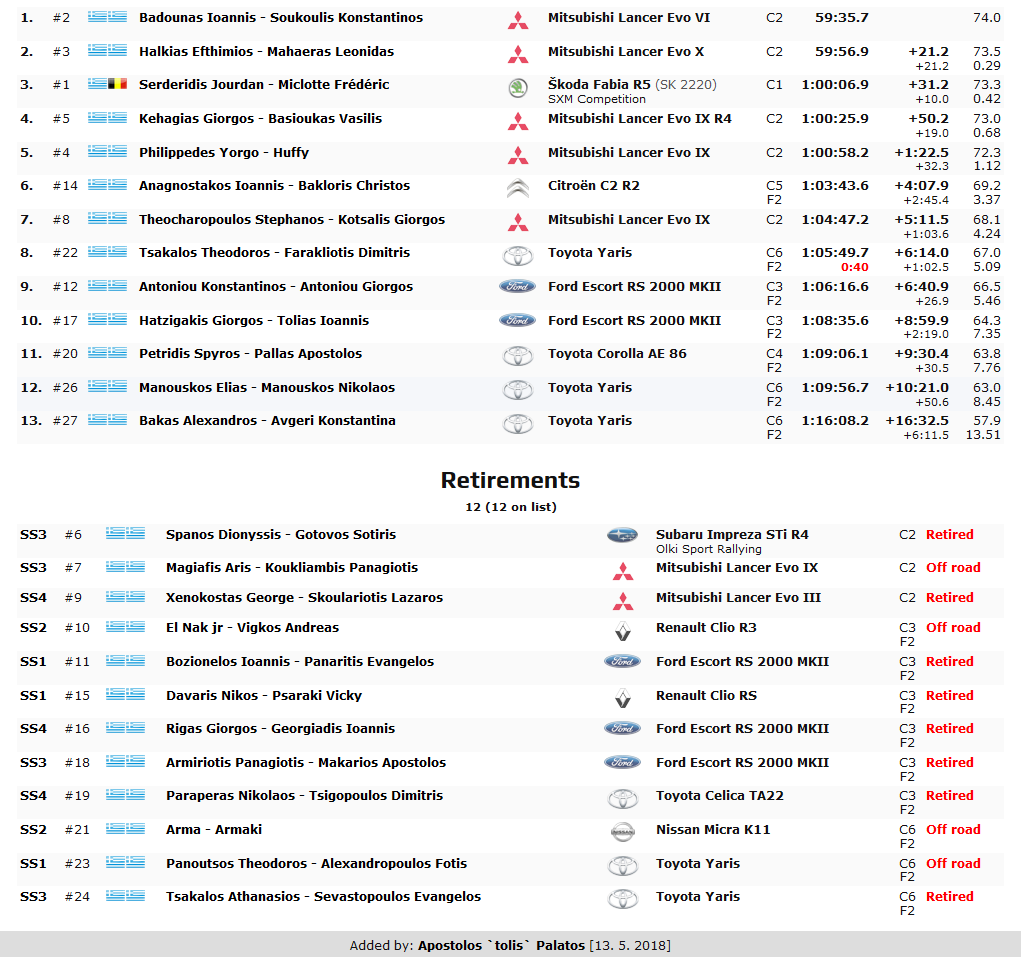Open Magiafis Aris - Koukliambis Panagiotis crew

pyautogui.click(x=292, y=568)
